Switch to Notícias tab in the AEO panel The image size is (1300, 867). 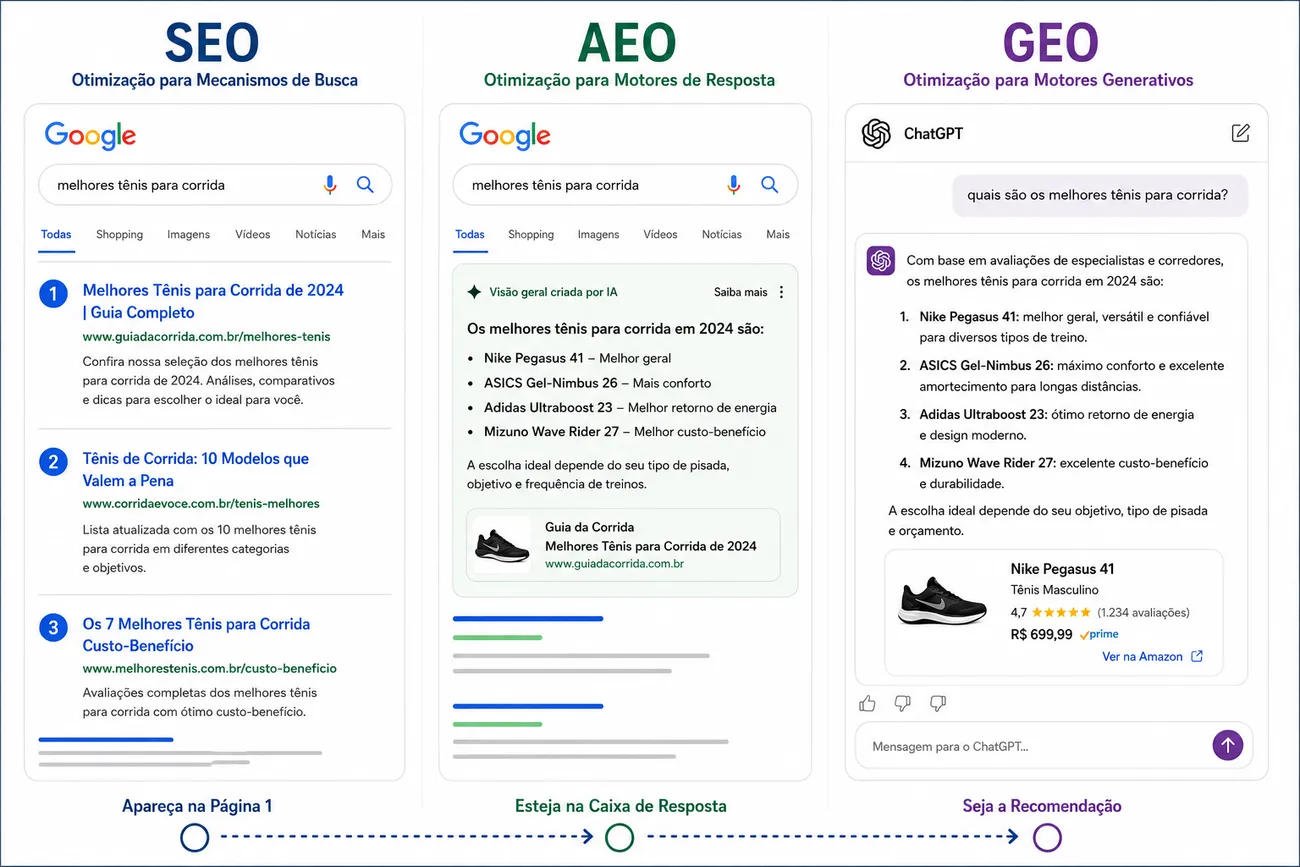tap(722, 234)
